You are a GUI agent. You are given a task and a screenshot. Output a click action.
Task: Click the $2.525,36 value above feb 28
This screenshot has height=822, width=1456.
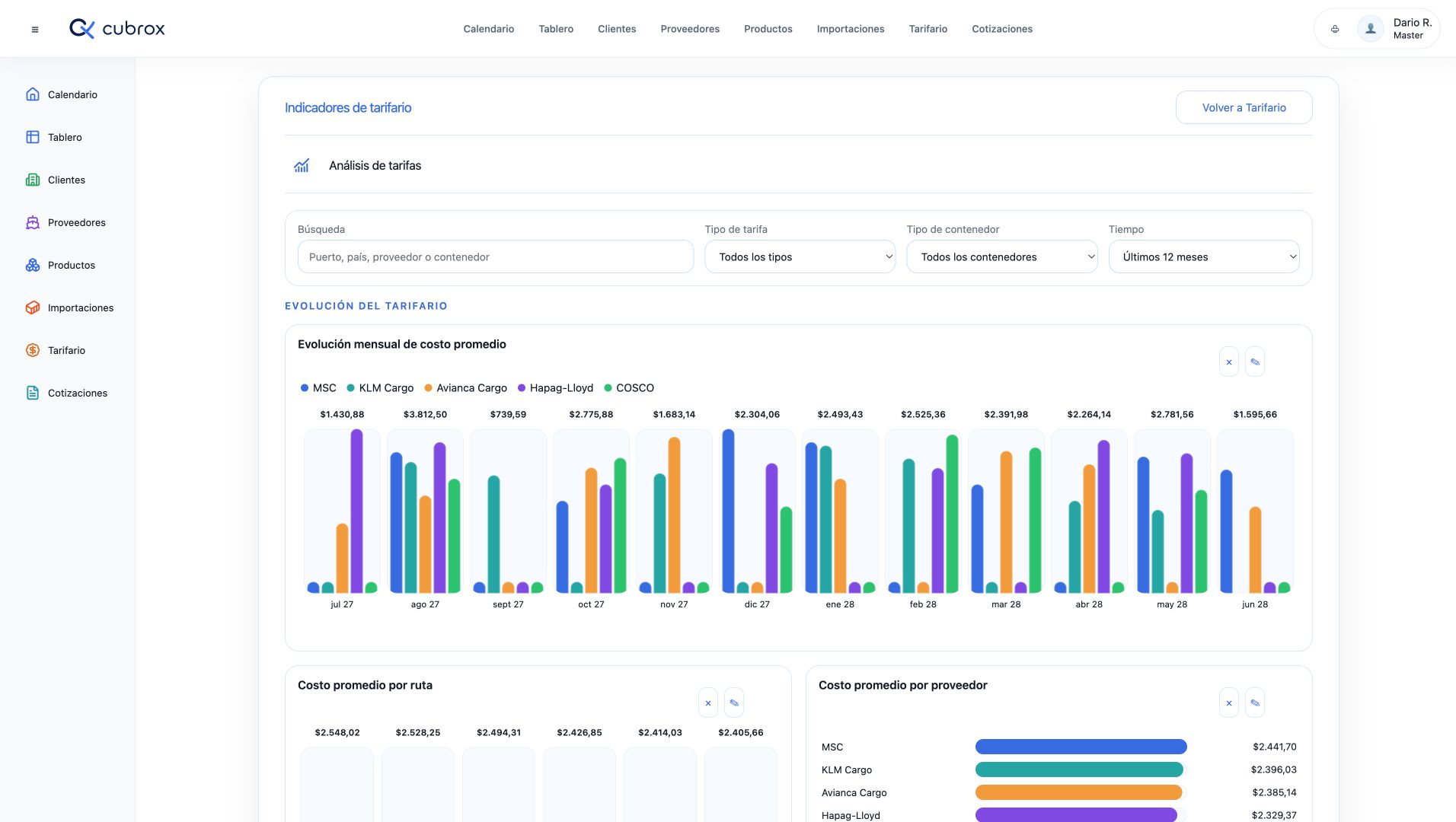923,415
